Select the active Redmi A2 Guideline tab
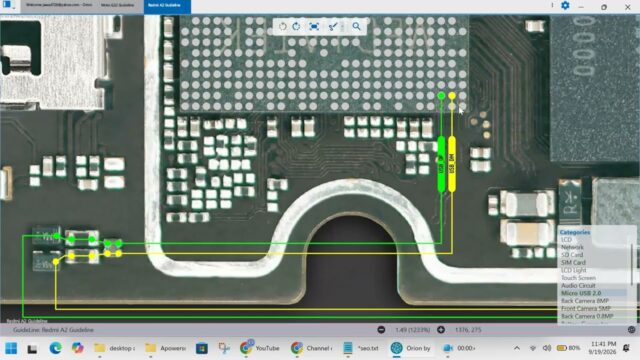This screenshot has width=640, height=360. point(167,6)
